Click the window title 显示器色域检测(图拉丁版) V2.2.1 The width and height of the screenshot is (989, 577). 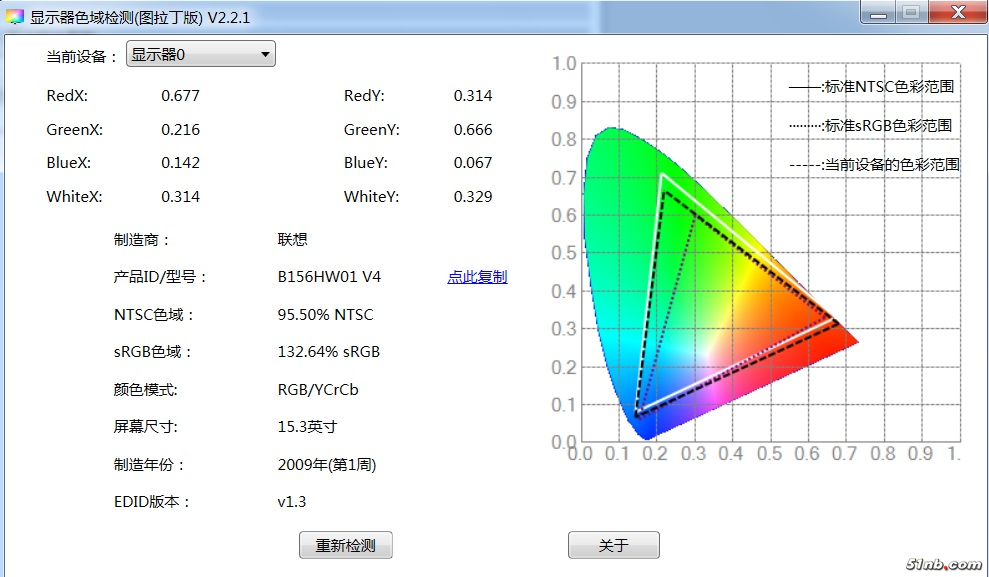click(x=140, y=18)
